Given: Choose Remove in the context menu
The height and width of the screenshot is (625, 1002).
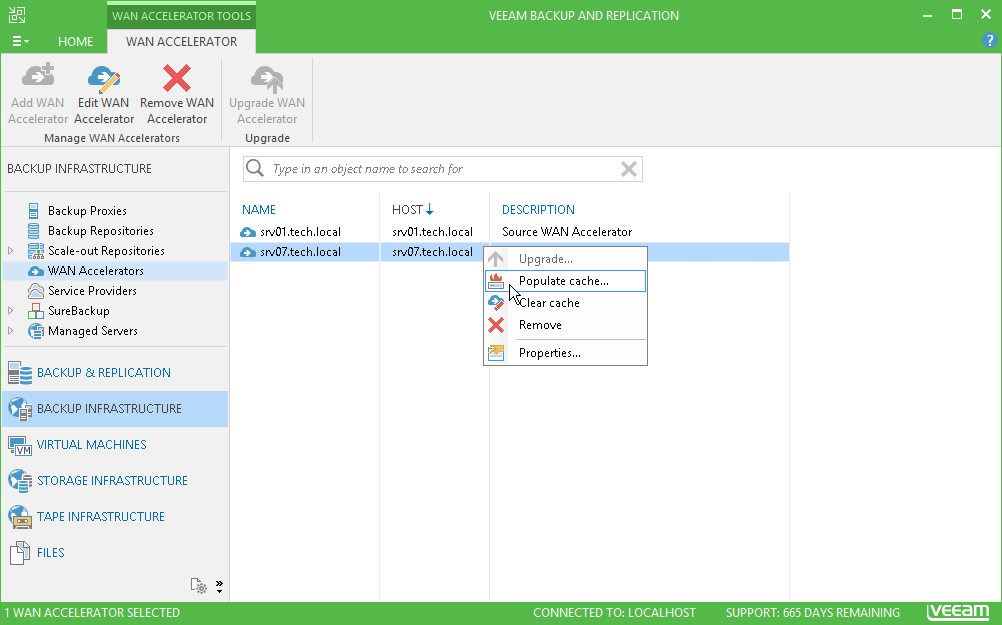Looking at the screenshot, I should tap(565, 325).
